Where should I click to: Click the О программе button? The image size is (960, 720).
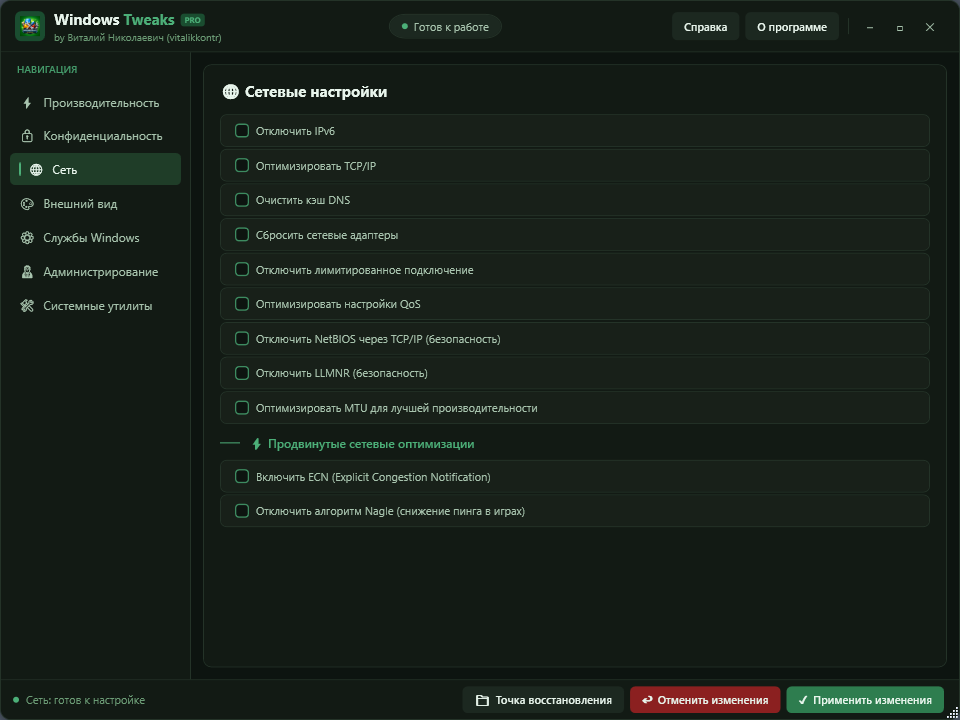(x=792, y=27)
